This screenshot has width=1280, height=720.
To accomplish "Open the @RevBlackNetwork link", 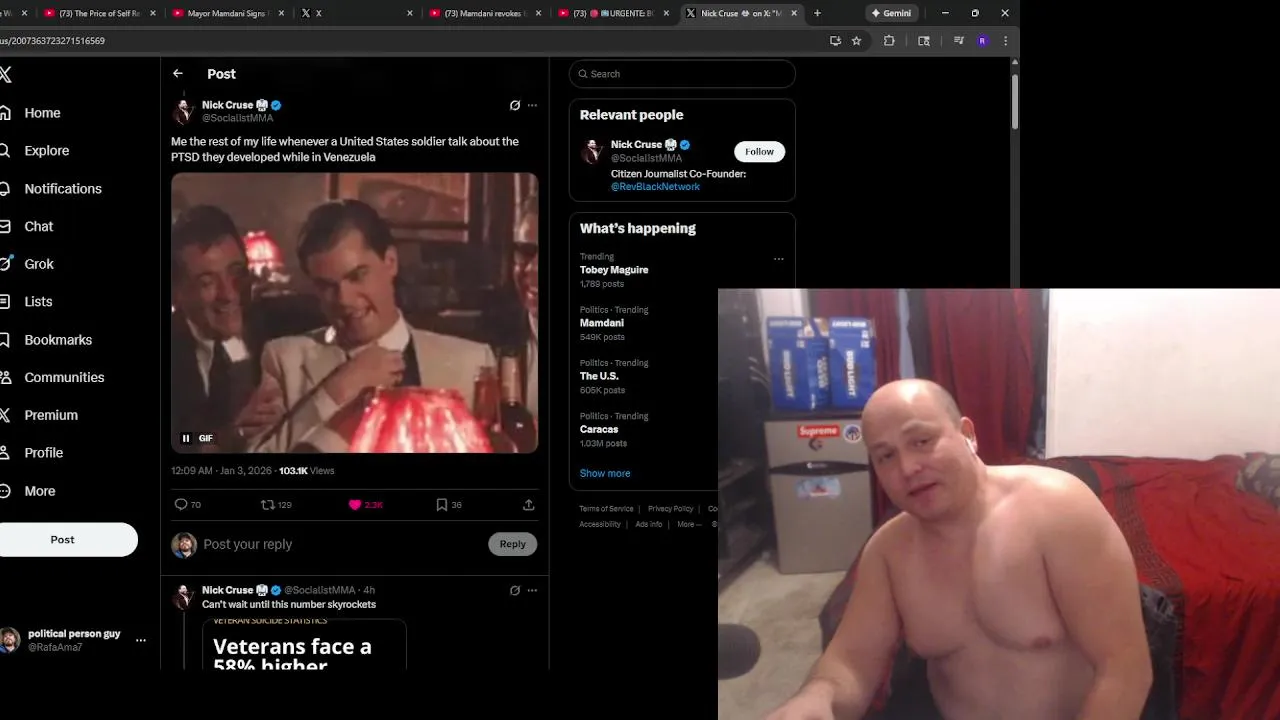I will (x=655, y=187).
